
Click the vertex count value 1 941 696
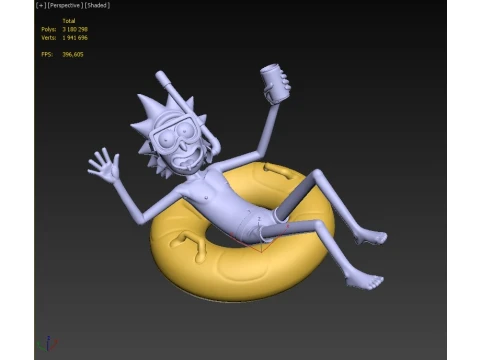click(x=75, y=38)
